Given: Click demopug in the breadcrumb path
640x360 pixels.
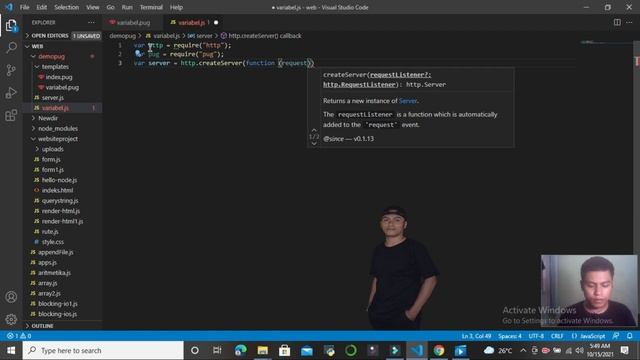Looking at the screenshot, I should [x=122, y=36].
